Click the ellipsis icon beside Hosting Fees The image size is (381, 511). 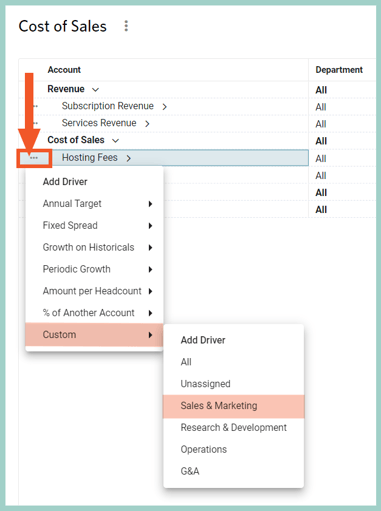coord(34,158)
